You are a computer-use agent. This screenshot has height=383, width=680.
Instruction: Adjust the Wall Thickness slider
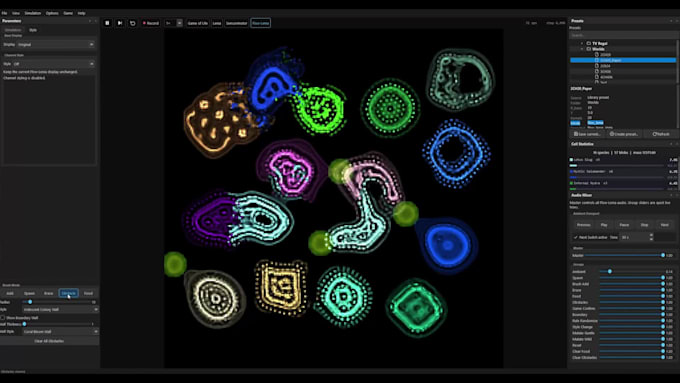click(56, 324)
